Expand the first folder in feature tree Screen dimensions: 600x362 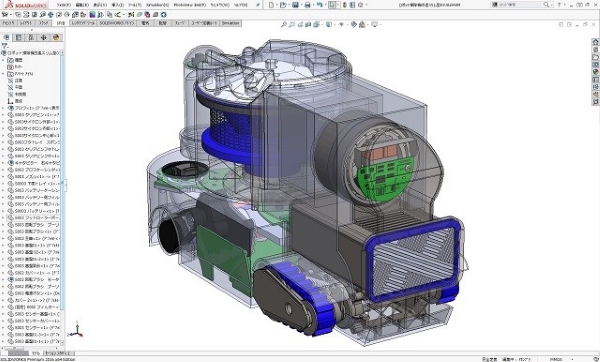coord(3,60)
